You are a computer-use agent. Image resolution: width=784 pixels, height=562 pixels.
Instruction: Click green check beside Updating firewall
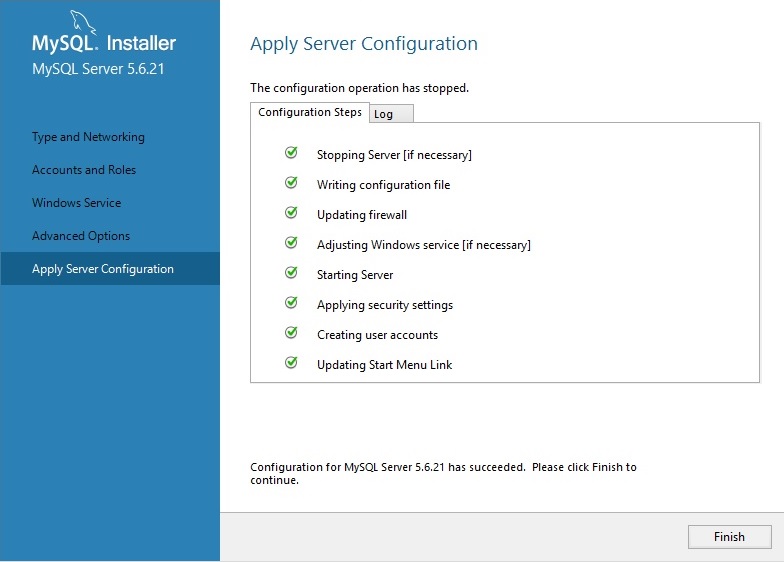point(291,212)
